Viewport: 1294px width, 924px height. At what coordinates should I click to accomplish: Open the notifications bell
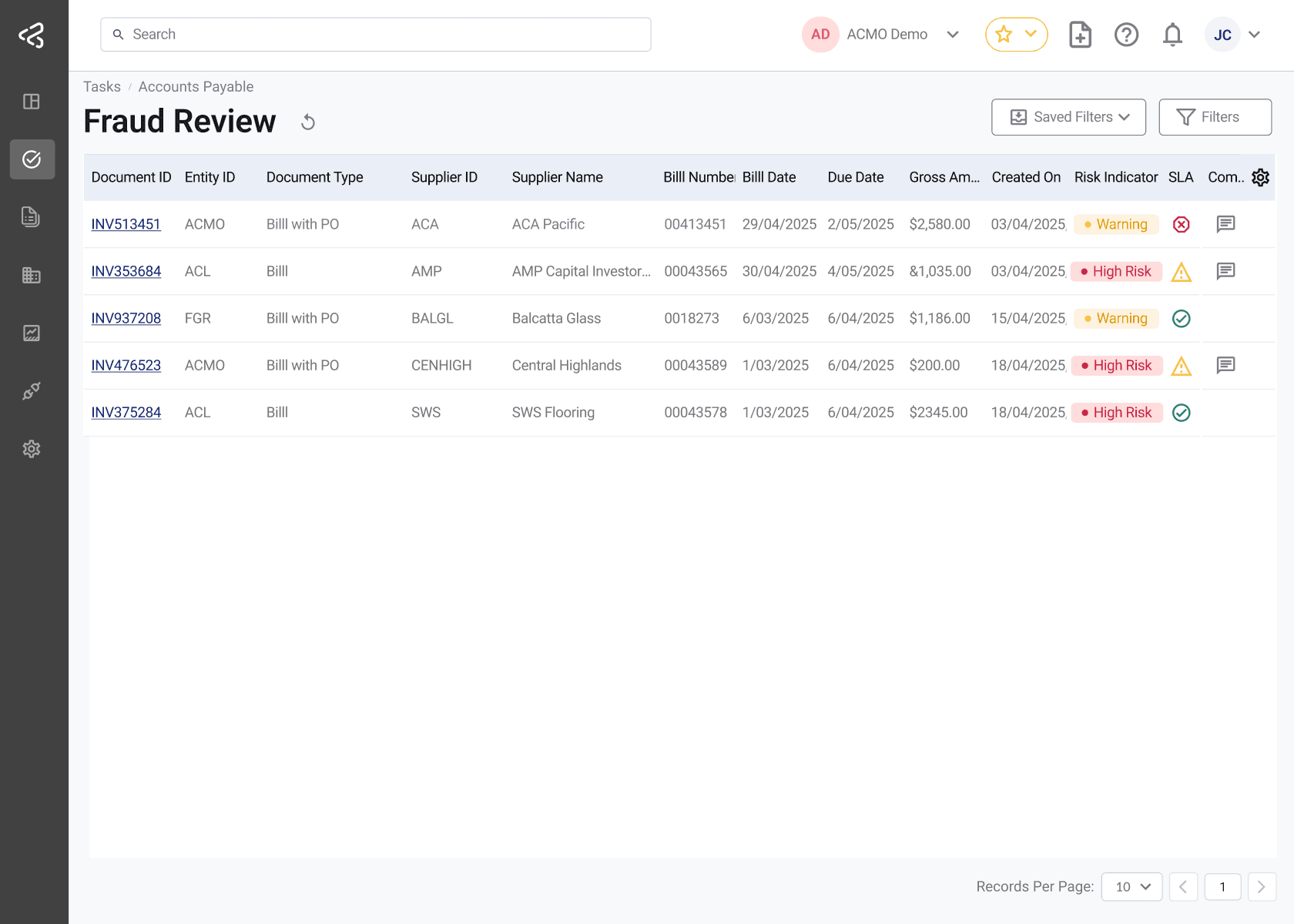[1172, 35]
